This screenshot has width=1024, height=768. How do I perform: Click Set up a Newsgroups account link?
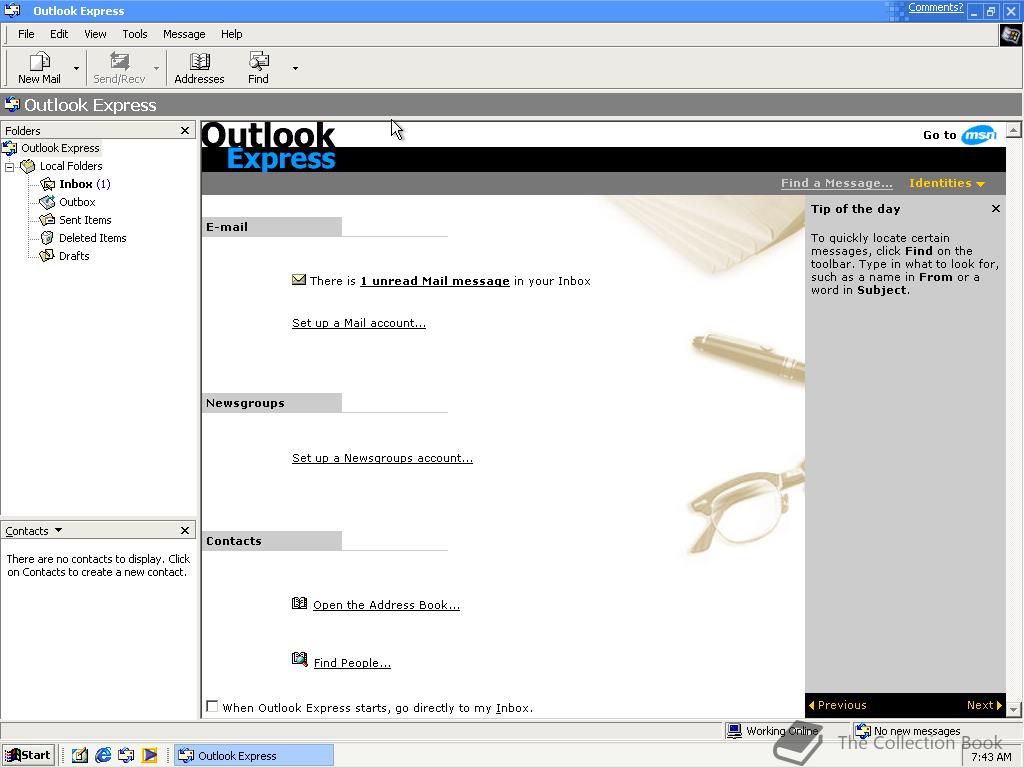point(382,458)
